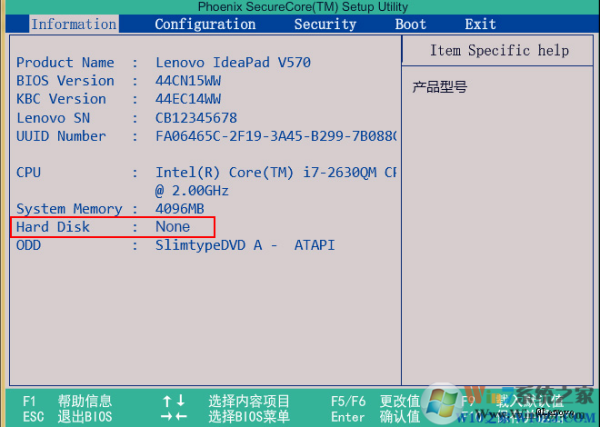Select the SlimtypeDVD A - ATAPI value

(245, 245)
